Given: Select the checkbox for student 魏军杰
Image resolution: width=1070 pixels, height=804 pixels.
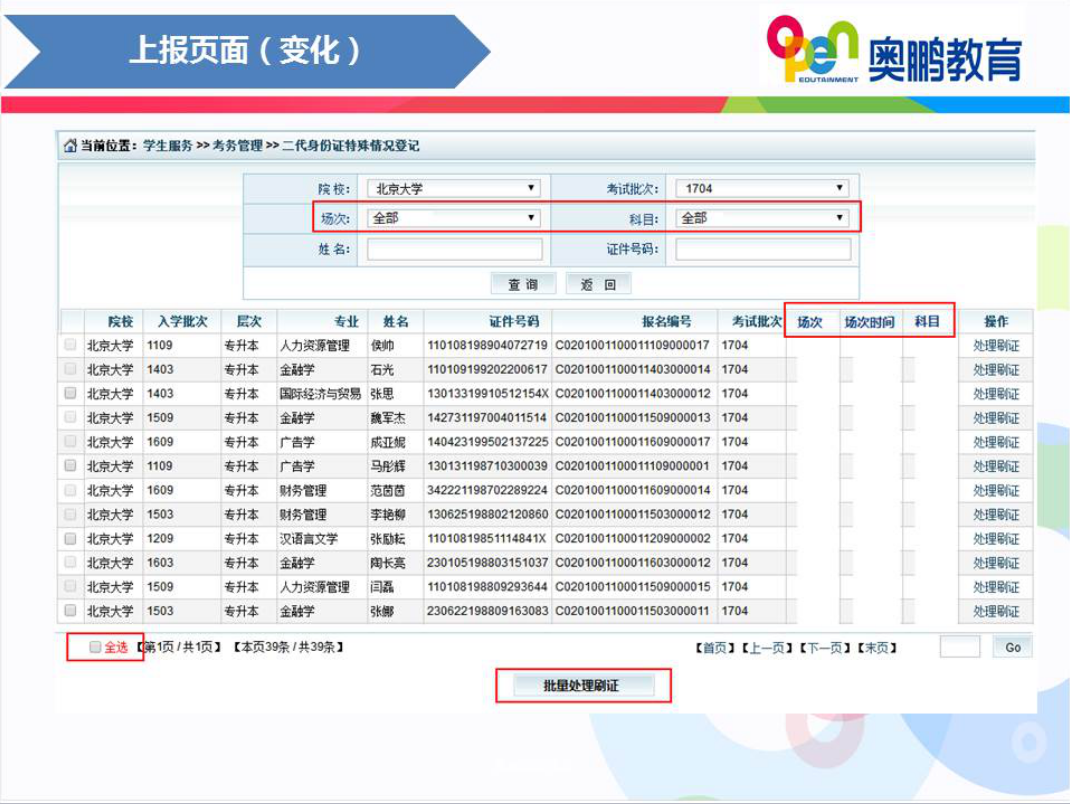Looking at the screenshot, I should click(x=70, y=418).
